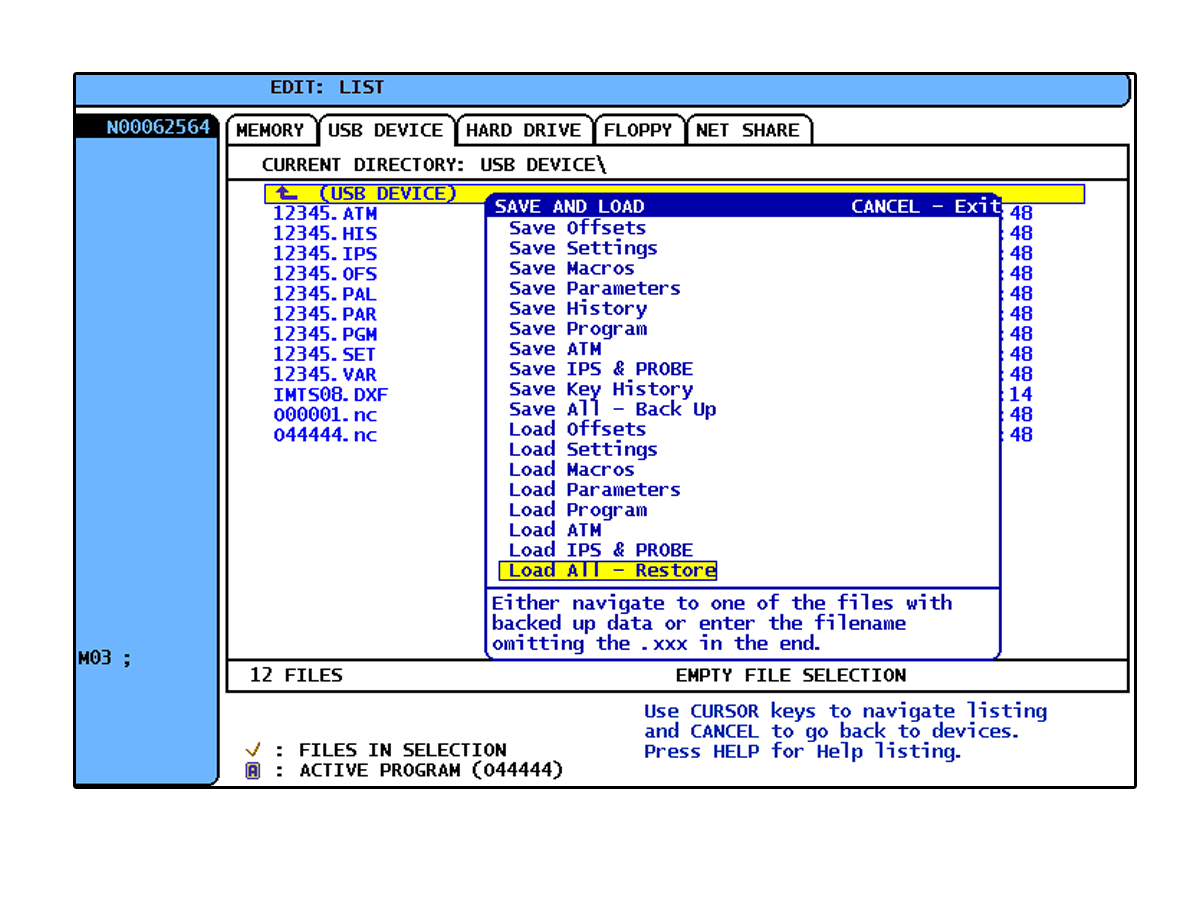Screen dimensions: 1200x900
Task: Choose Save Offsets in the menu
Action: (x=577, y=228)
